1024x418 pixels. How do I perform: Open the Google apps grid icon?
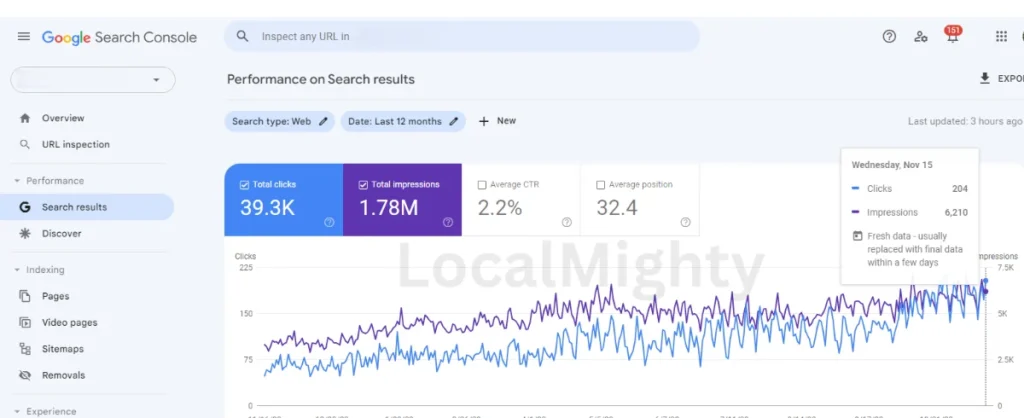[x=1001, y=37]
